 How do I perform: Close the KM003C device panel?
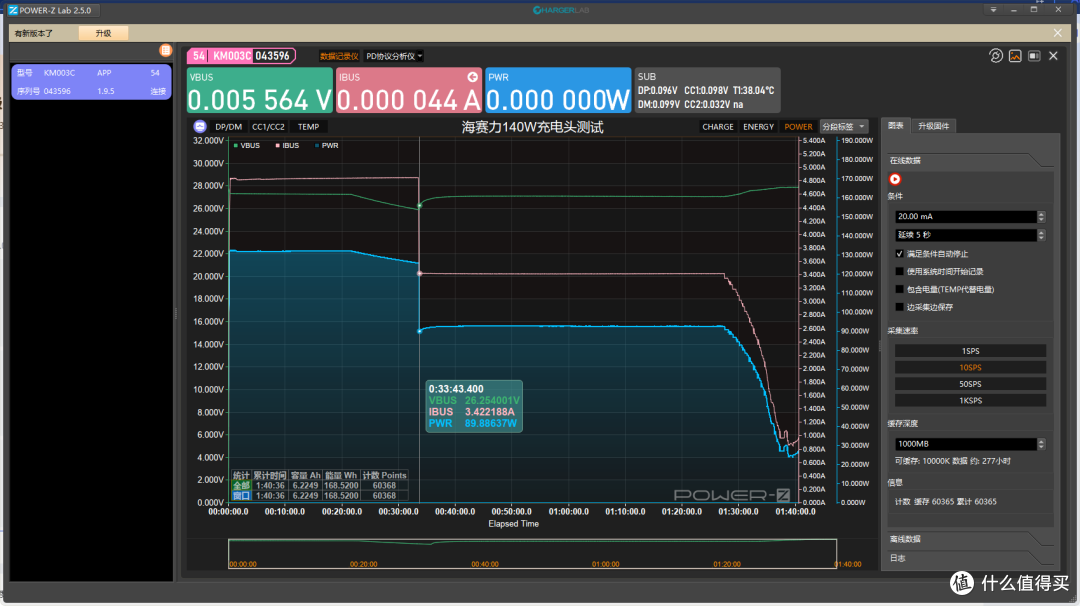(1053, 56)
